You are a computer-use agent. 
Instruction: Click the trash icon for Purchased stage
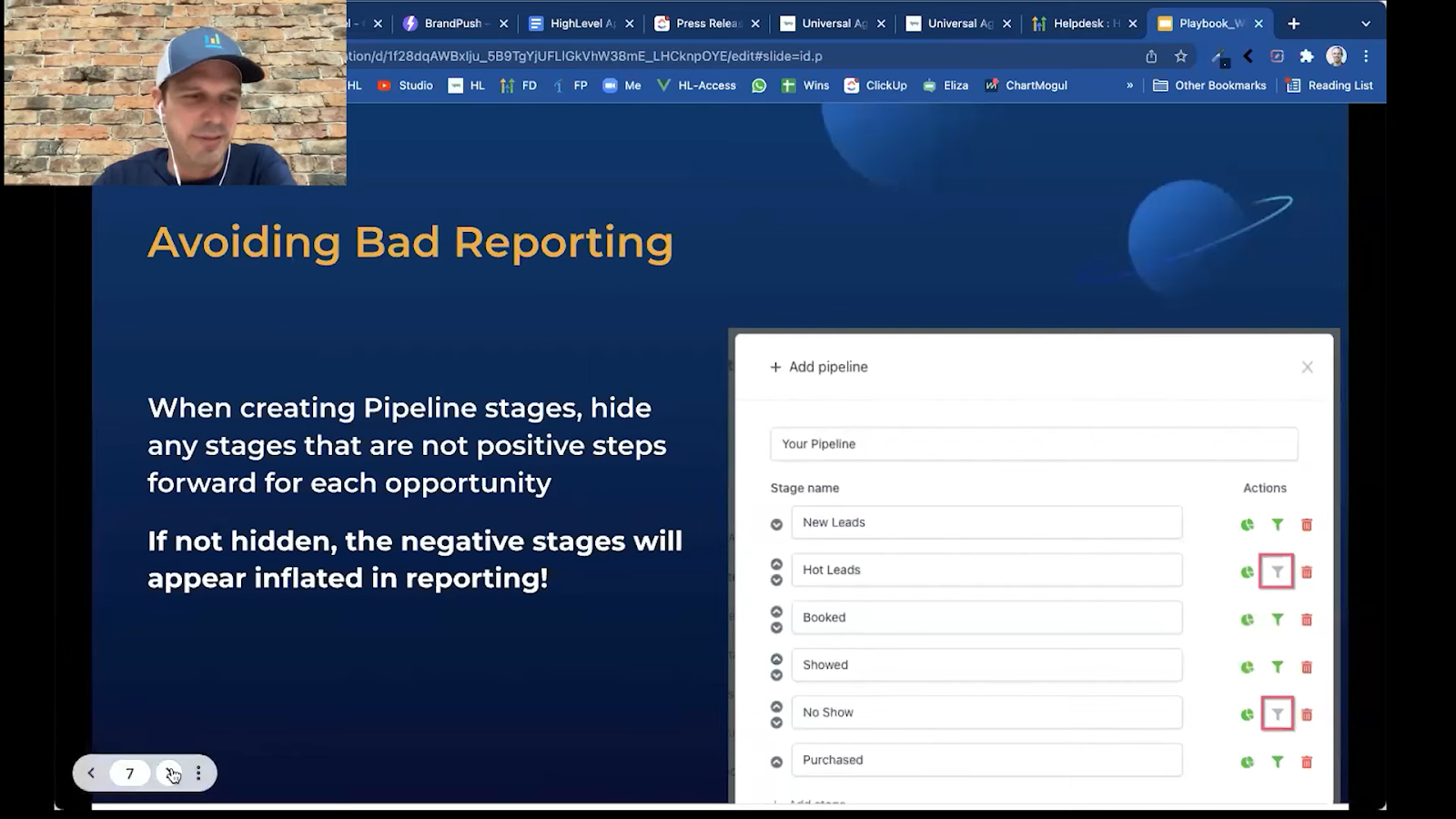[x=1307, y=762]
